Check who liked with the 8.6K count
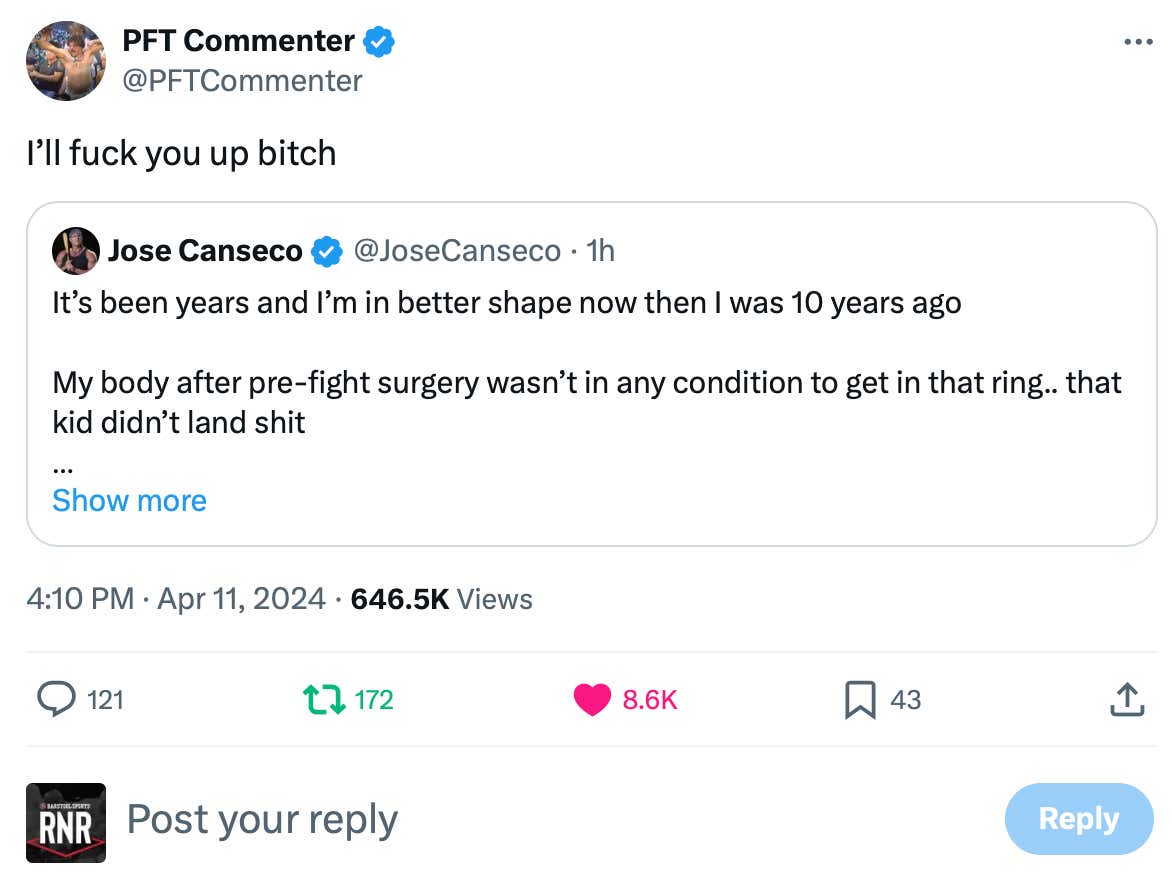The image size is (1172, 890). tap(651, 700)
